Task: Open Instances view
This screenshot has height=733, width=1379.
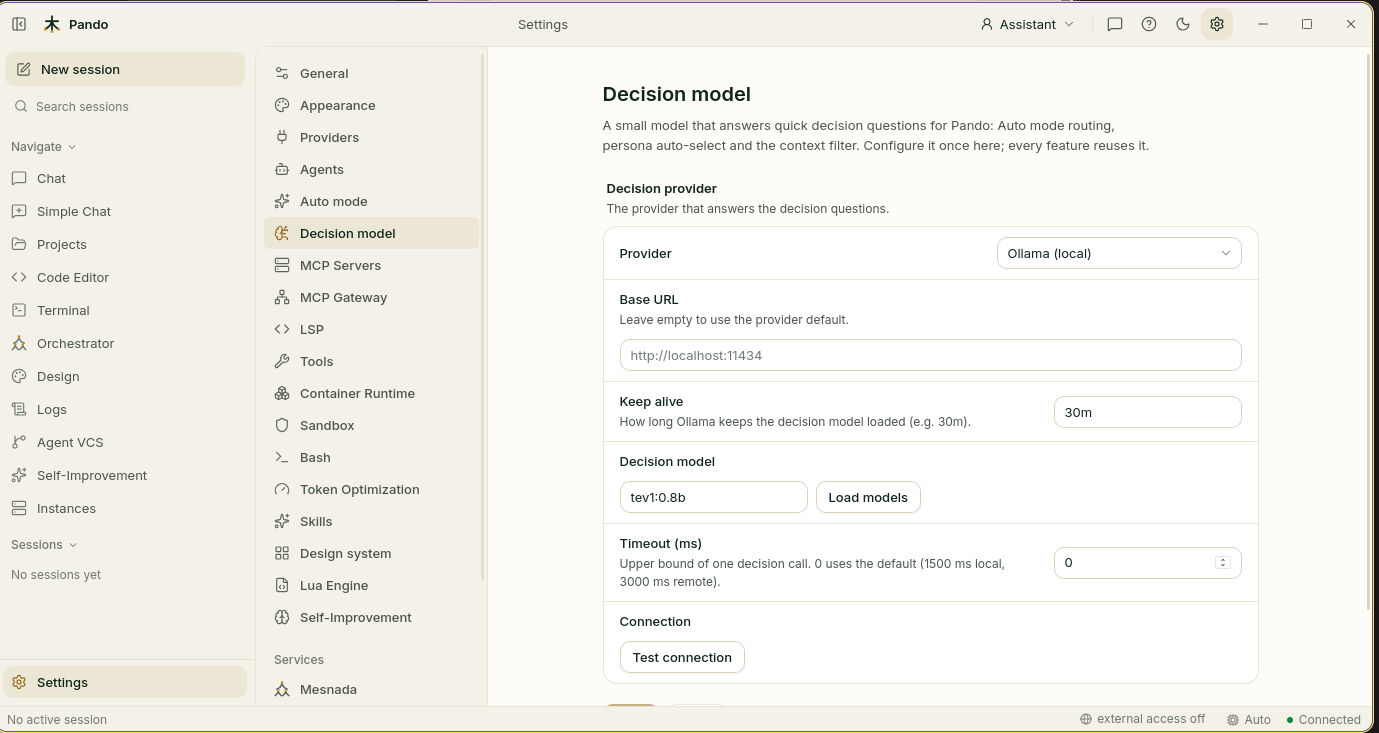Action: coord(125,508)
